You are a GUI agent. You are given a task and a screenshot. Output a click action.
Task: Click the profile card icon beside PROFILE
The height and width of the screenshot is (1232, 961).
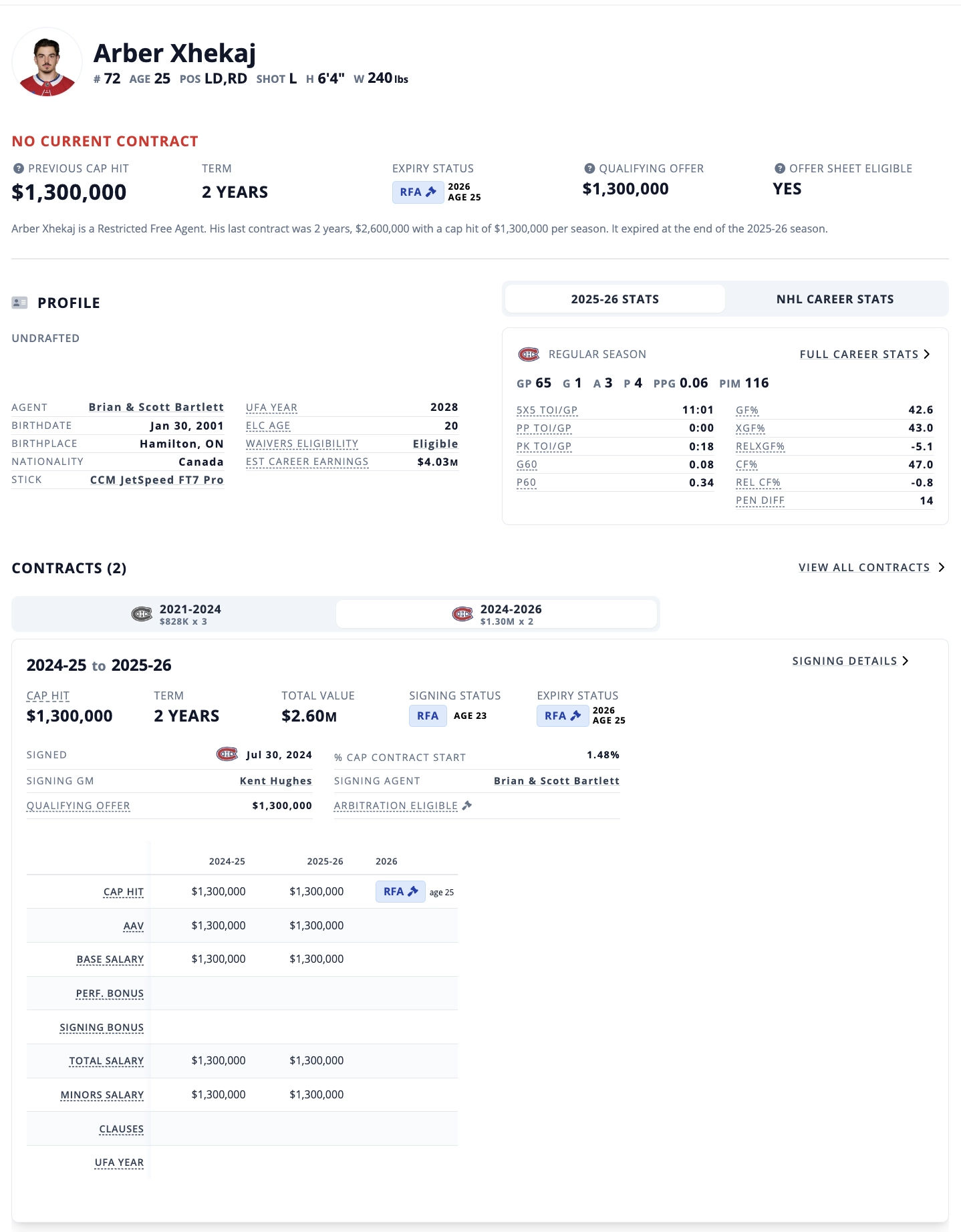click(19, 303)
